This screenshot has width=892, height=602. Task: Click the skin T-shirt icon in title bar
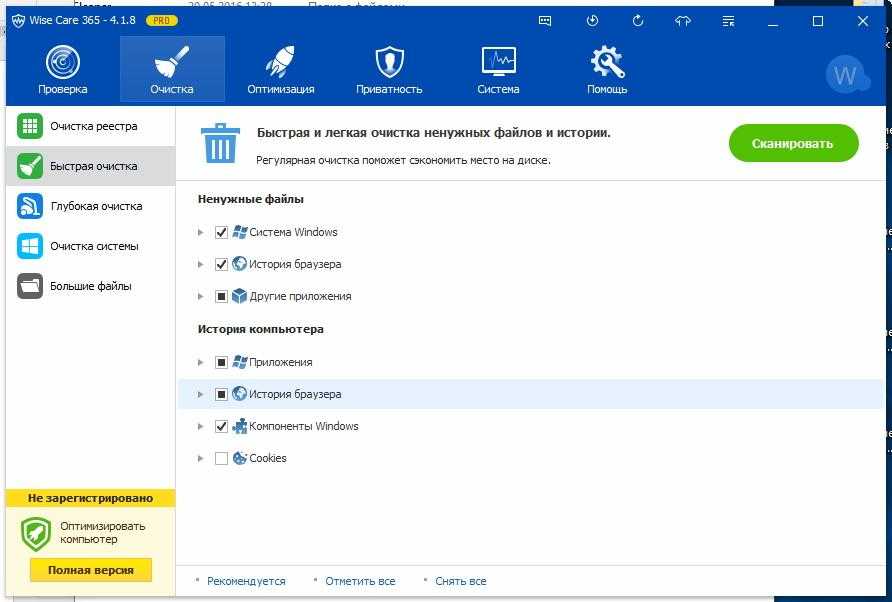pos(683,21)
